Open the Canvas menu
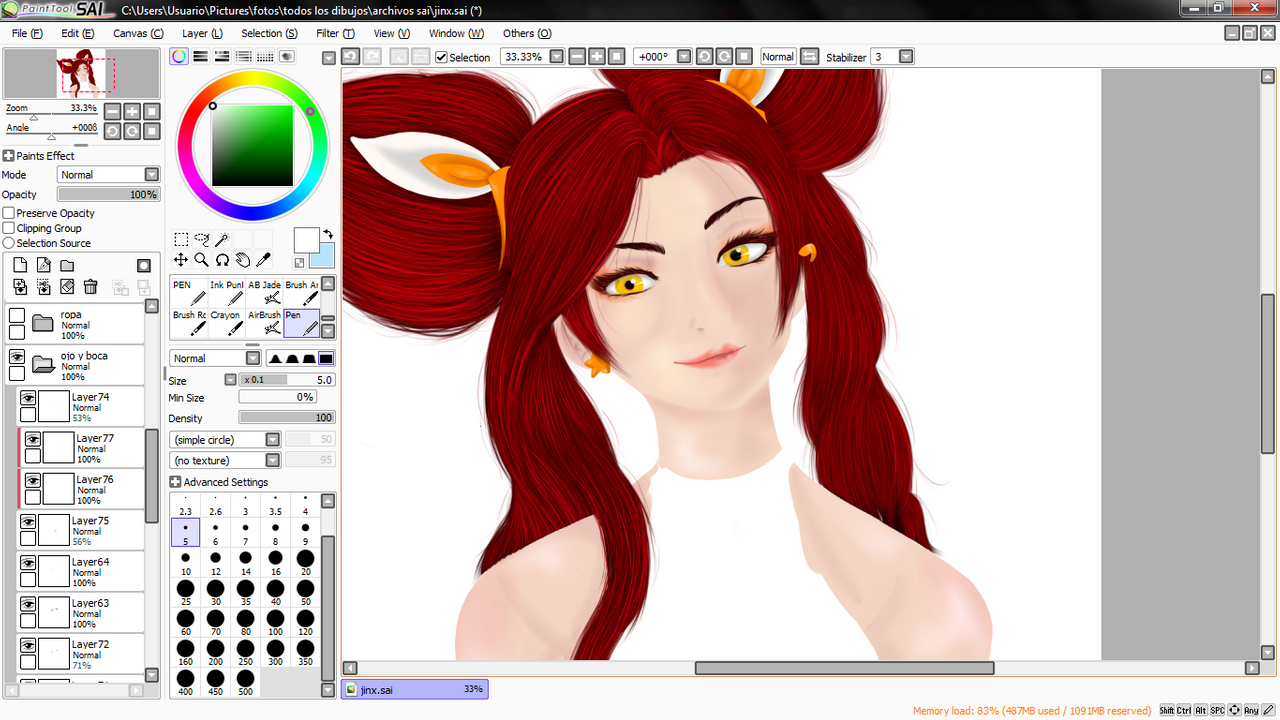This screenshot has height=720, width=1280. pos(138,33)
